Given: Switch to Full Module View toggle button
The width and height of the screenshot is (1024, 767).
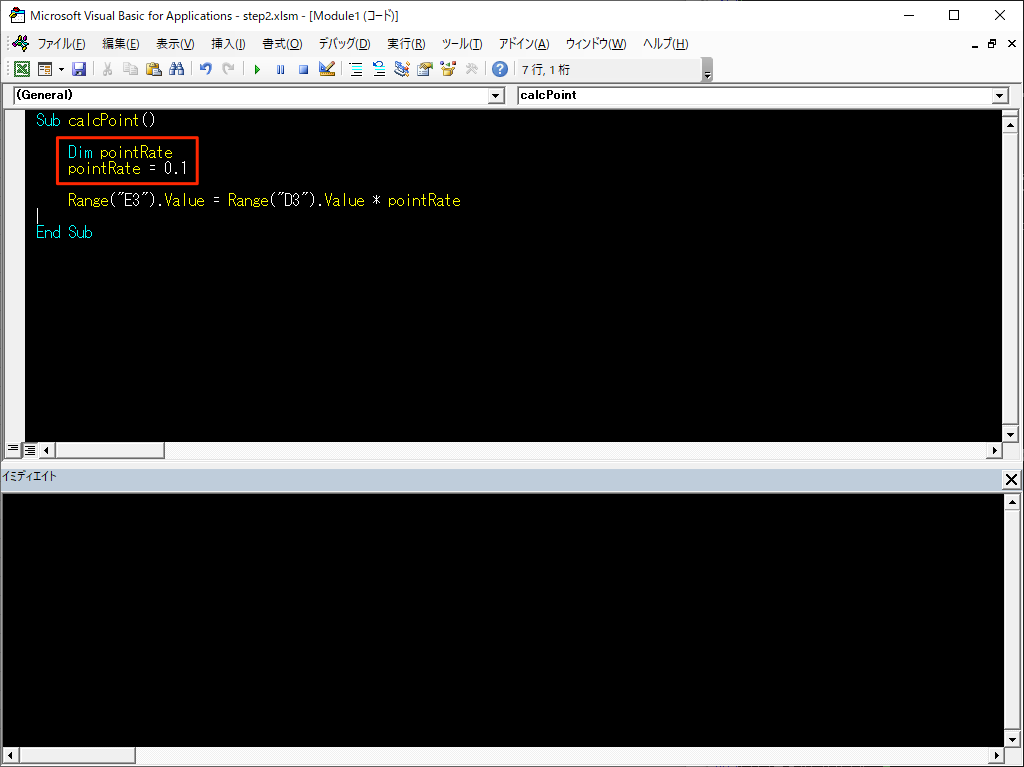Looking at the screenshot, I should point(30,450).
